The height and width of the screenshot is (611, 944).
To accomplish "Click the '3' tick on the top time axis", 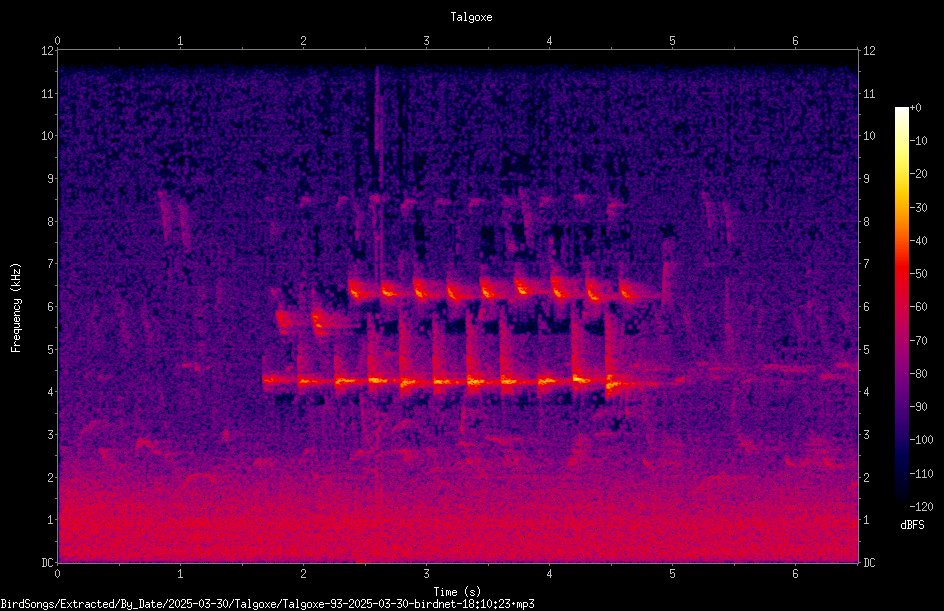I will 426,41.
